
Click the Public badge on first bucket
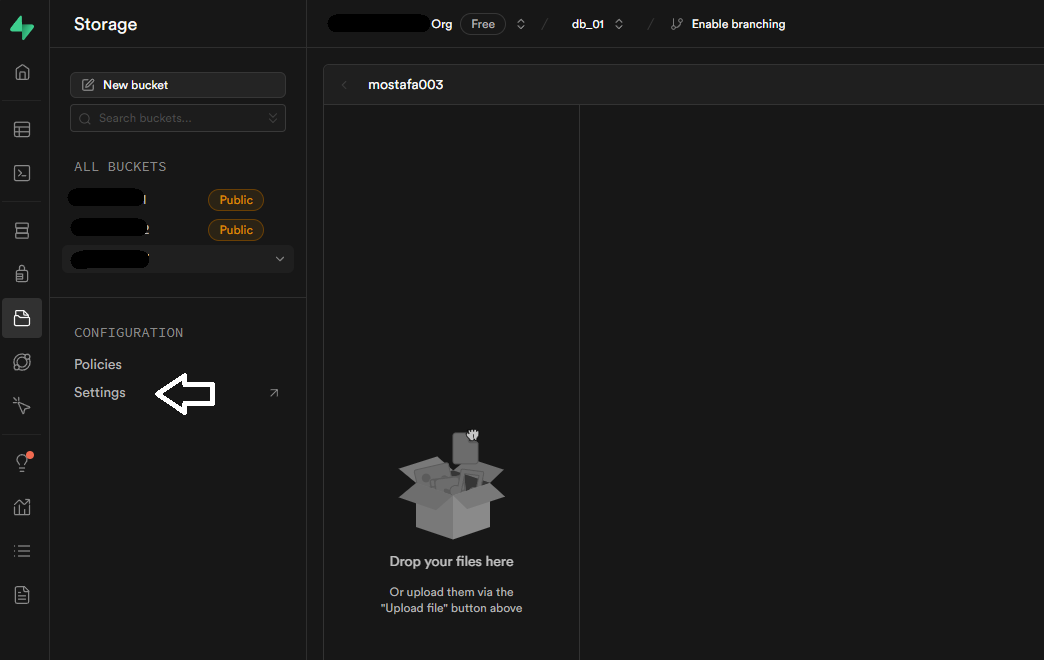coord(235,199)
